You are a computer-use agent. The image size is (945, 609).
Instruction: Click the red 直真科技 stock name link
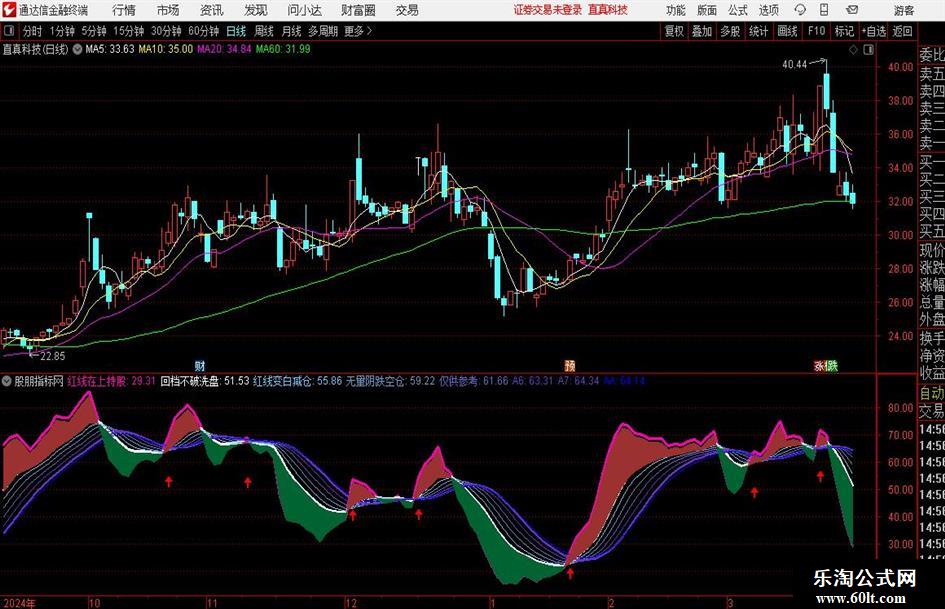pyautogui.click(x=608, y=10)
